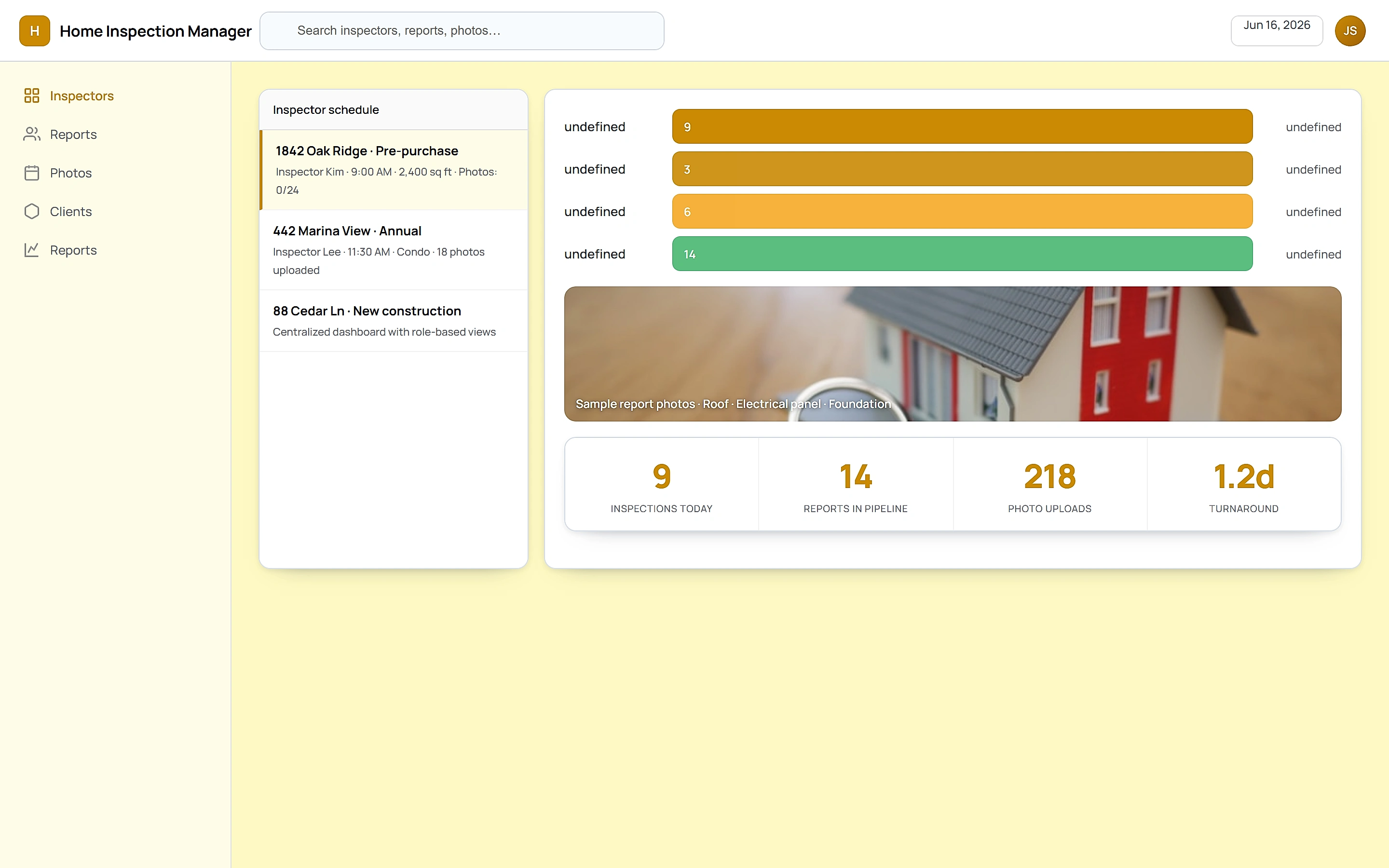This screenshot has width=1389, height=868.
Task: Click the grid icon beside Inspectors
Action: (31, 95)
